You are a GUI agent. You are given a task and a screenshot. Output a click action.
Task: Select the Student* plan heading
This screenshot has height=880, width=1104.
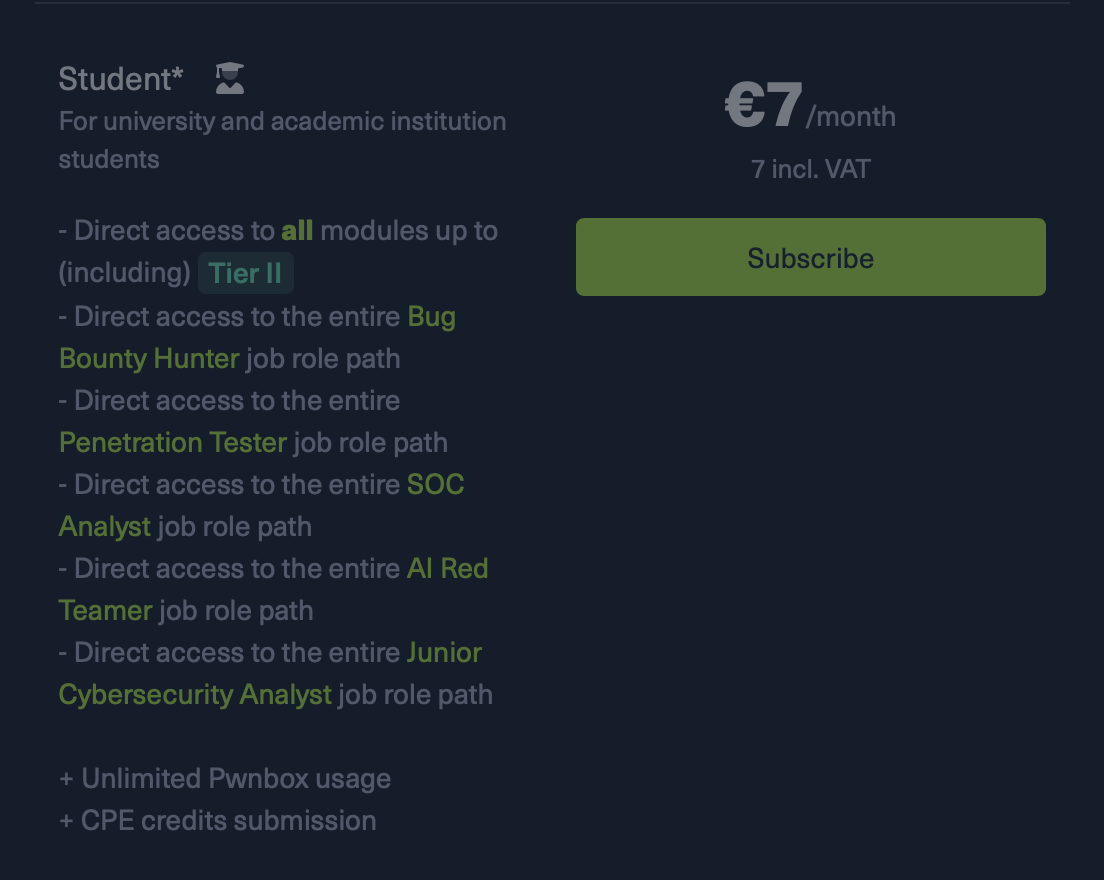click(x=121, y=79)
